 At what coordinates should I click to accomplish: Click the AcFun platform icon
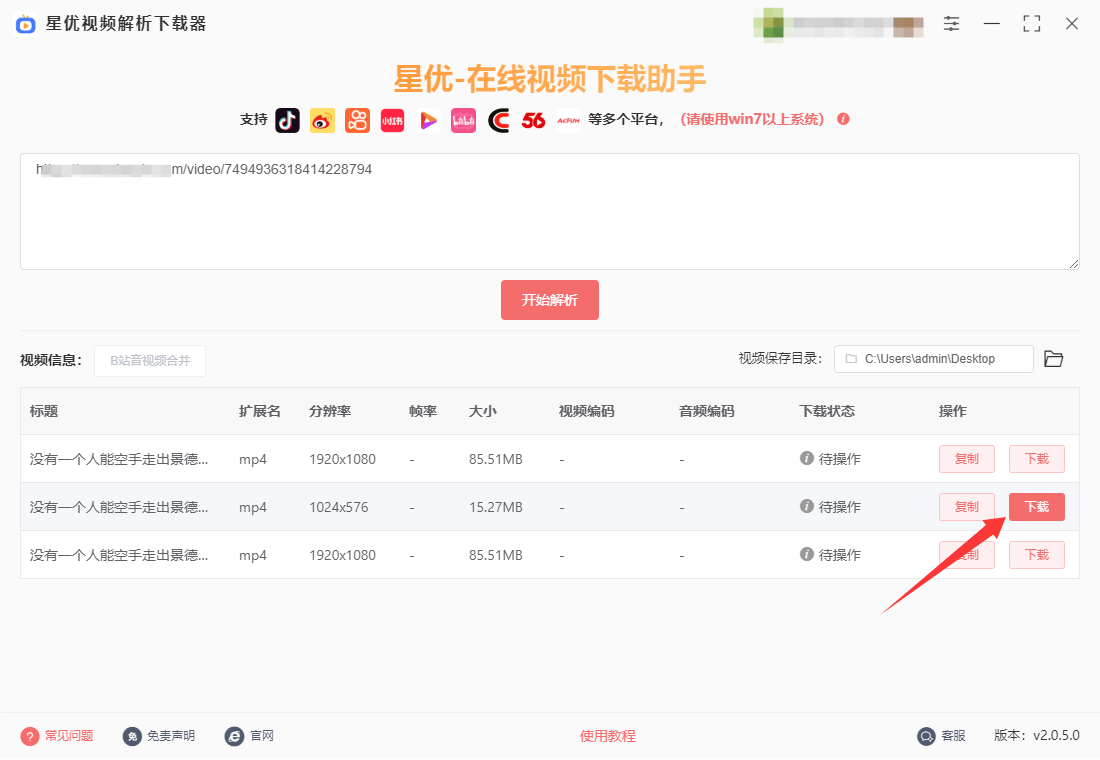coord(568,120)
